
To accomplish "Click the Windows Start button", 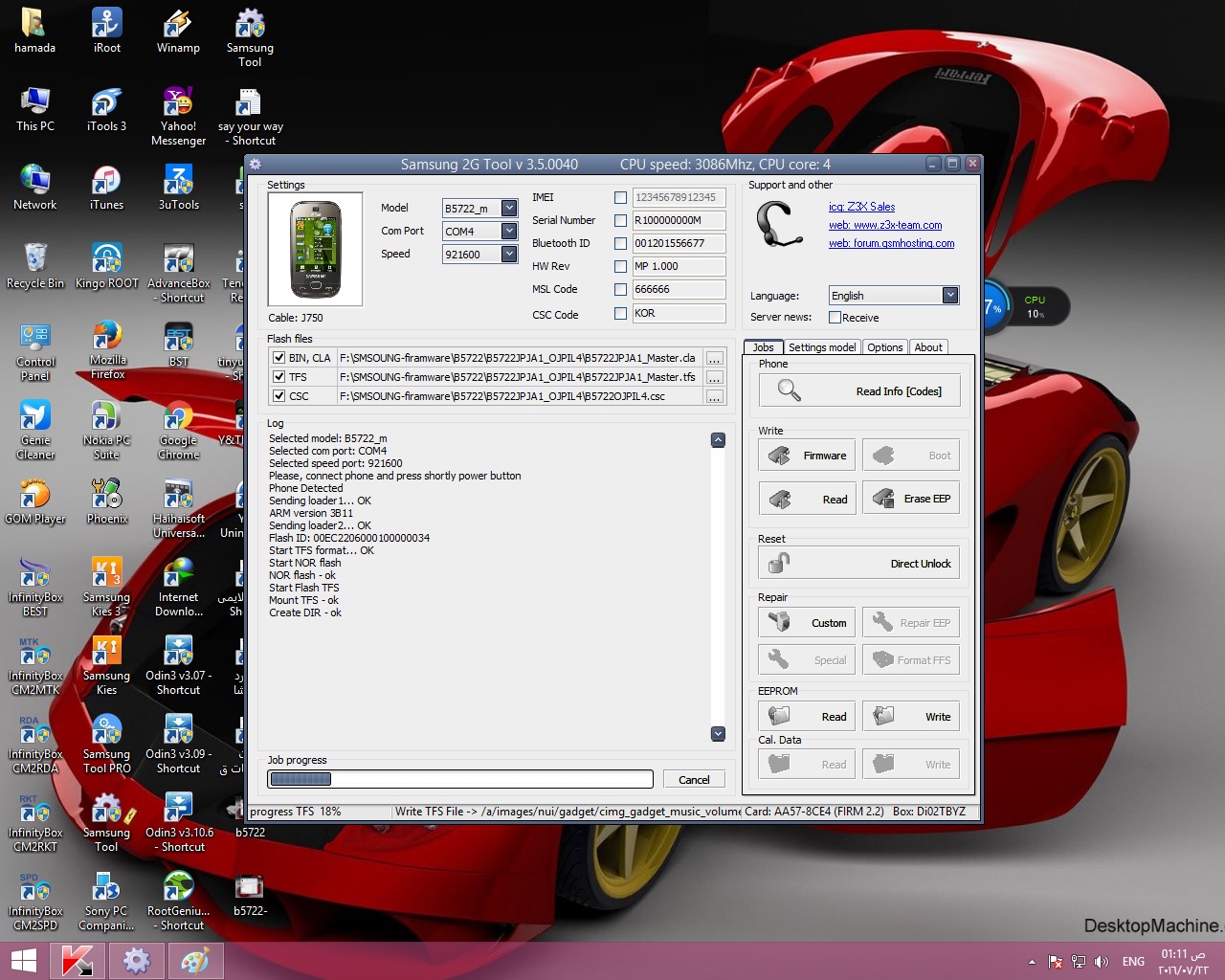I will [x=23, y=961].
